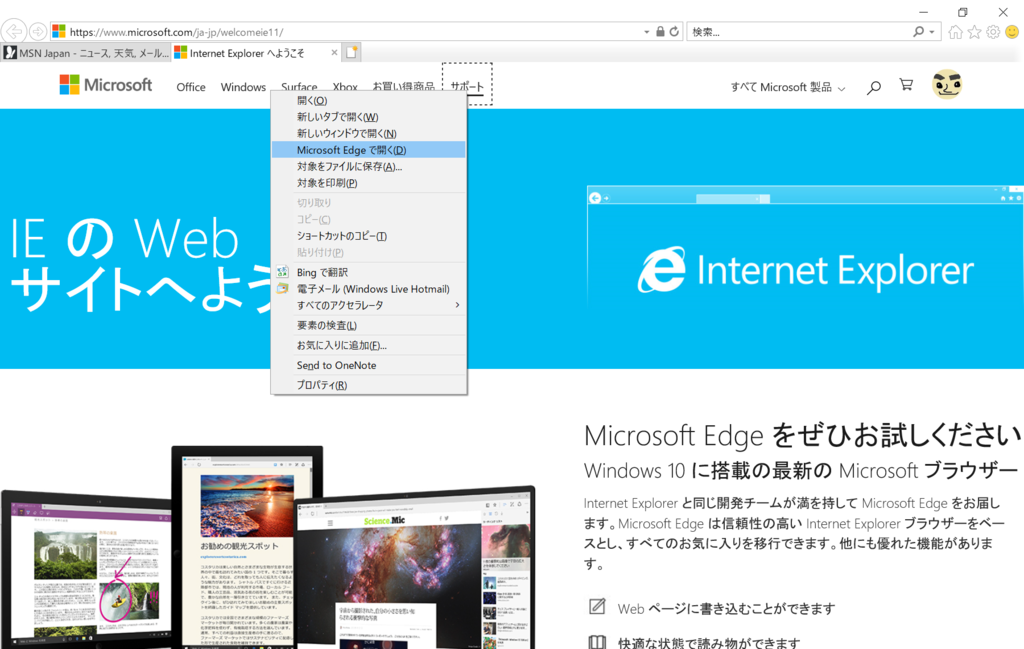
Task: Click the lock security icon in address bar
Action: point(660,31)
